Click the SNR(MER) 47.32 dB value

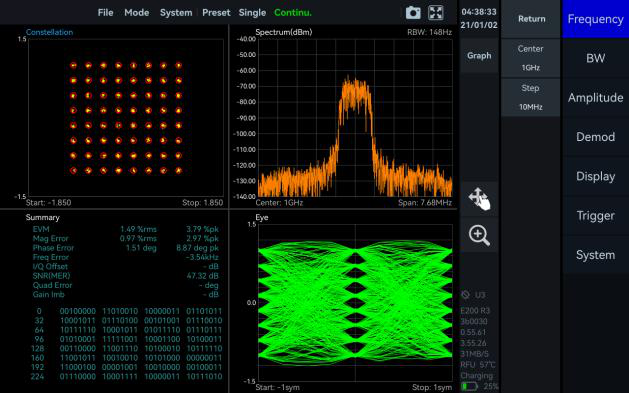(203, 276)
